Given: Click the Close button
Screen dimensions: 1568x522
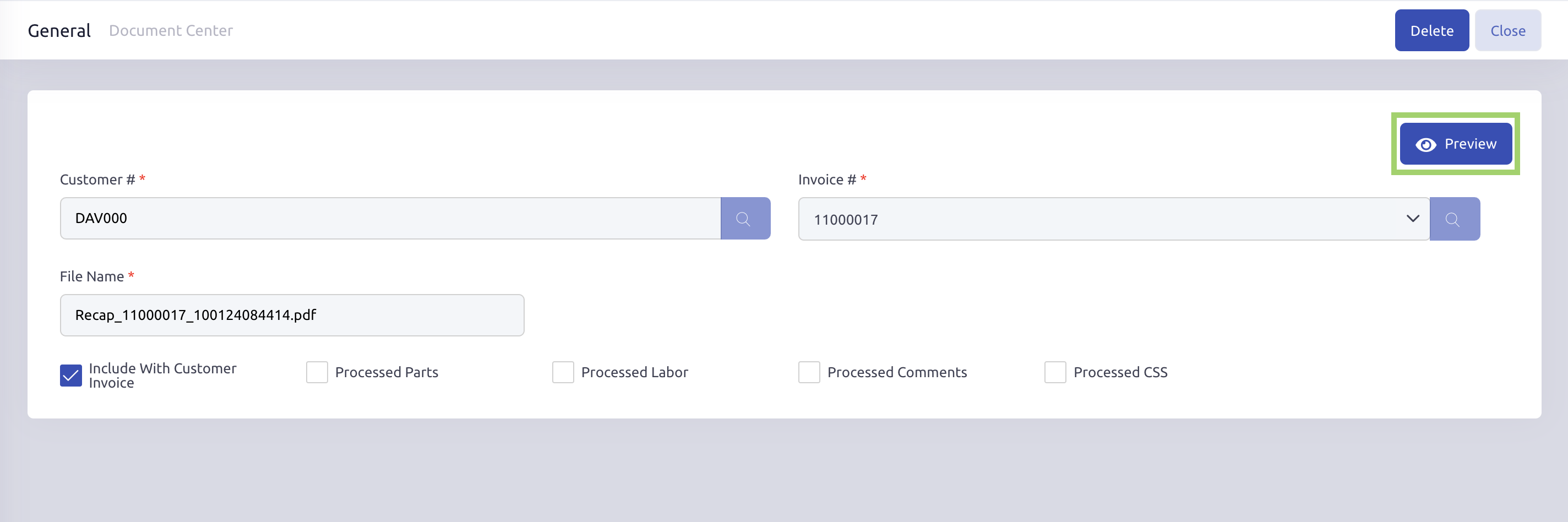Looking at the screenshot, I should point(1508,30).
